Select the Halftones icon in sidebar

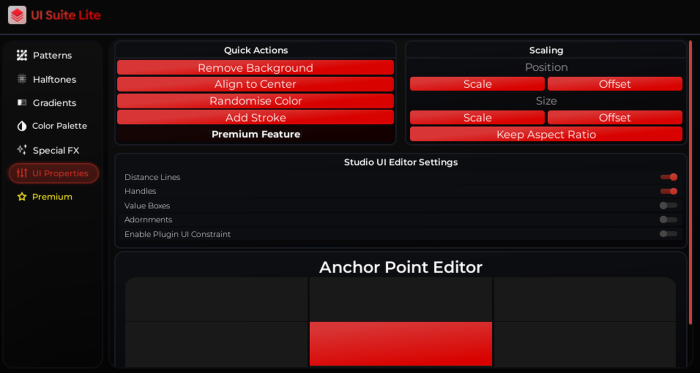(22, 79)
